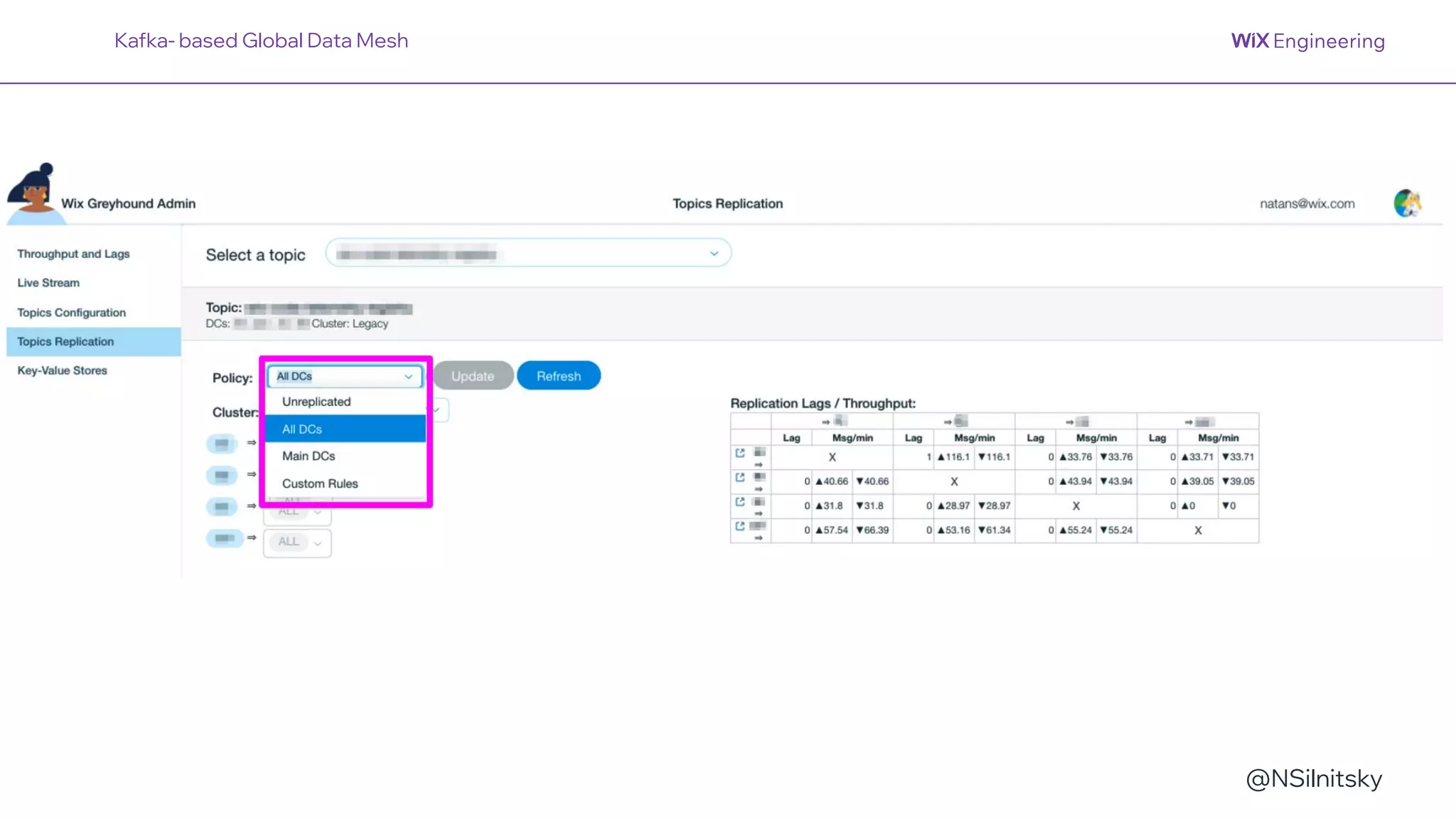This screenshot has height=819, width=1456.
Task: Navigate to Key-Value Stores page
Action: click(62, 370)
